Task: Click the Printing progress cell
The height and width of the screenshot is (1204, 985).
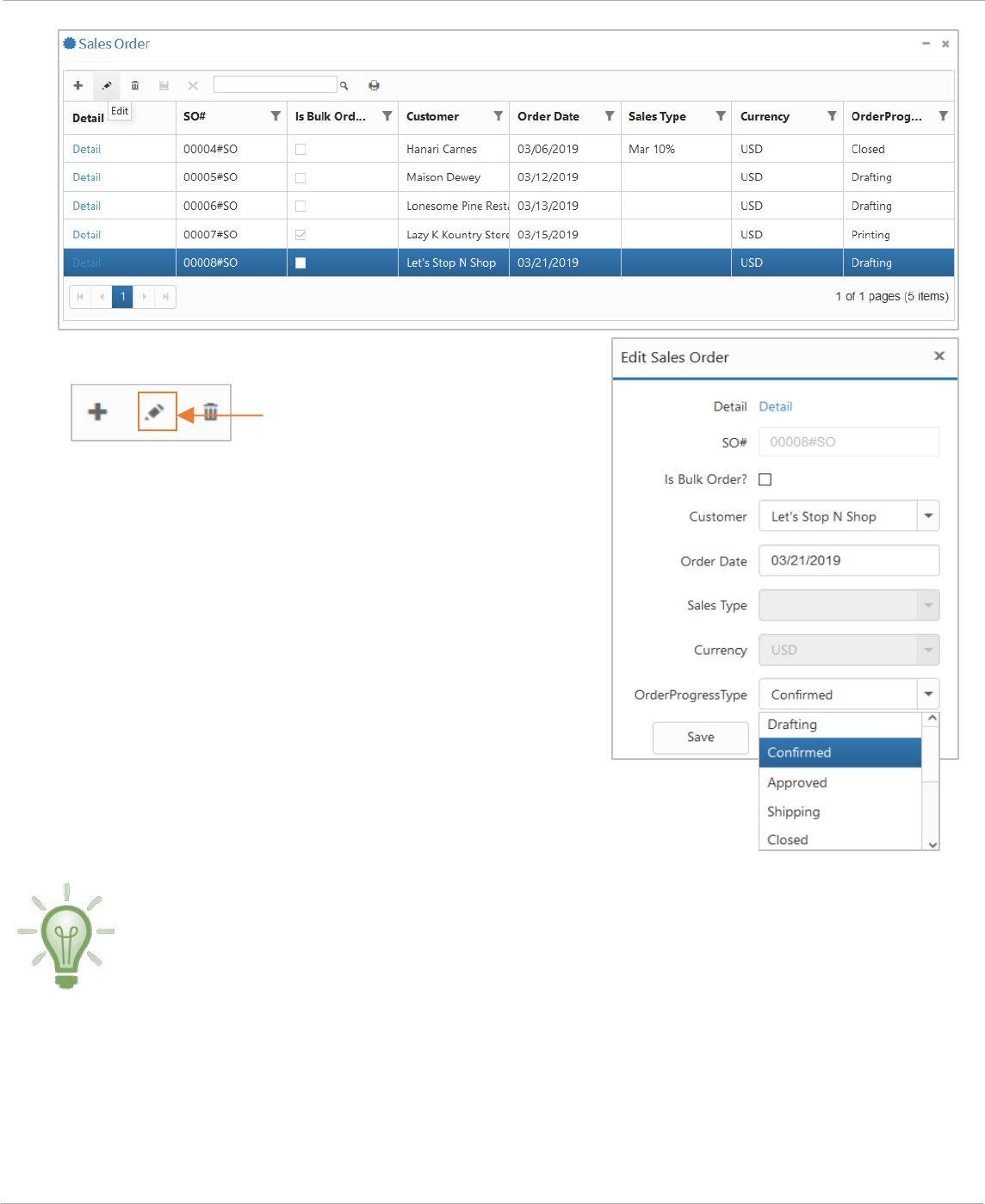Action: tap(898, 234)
